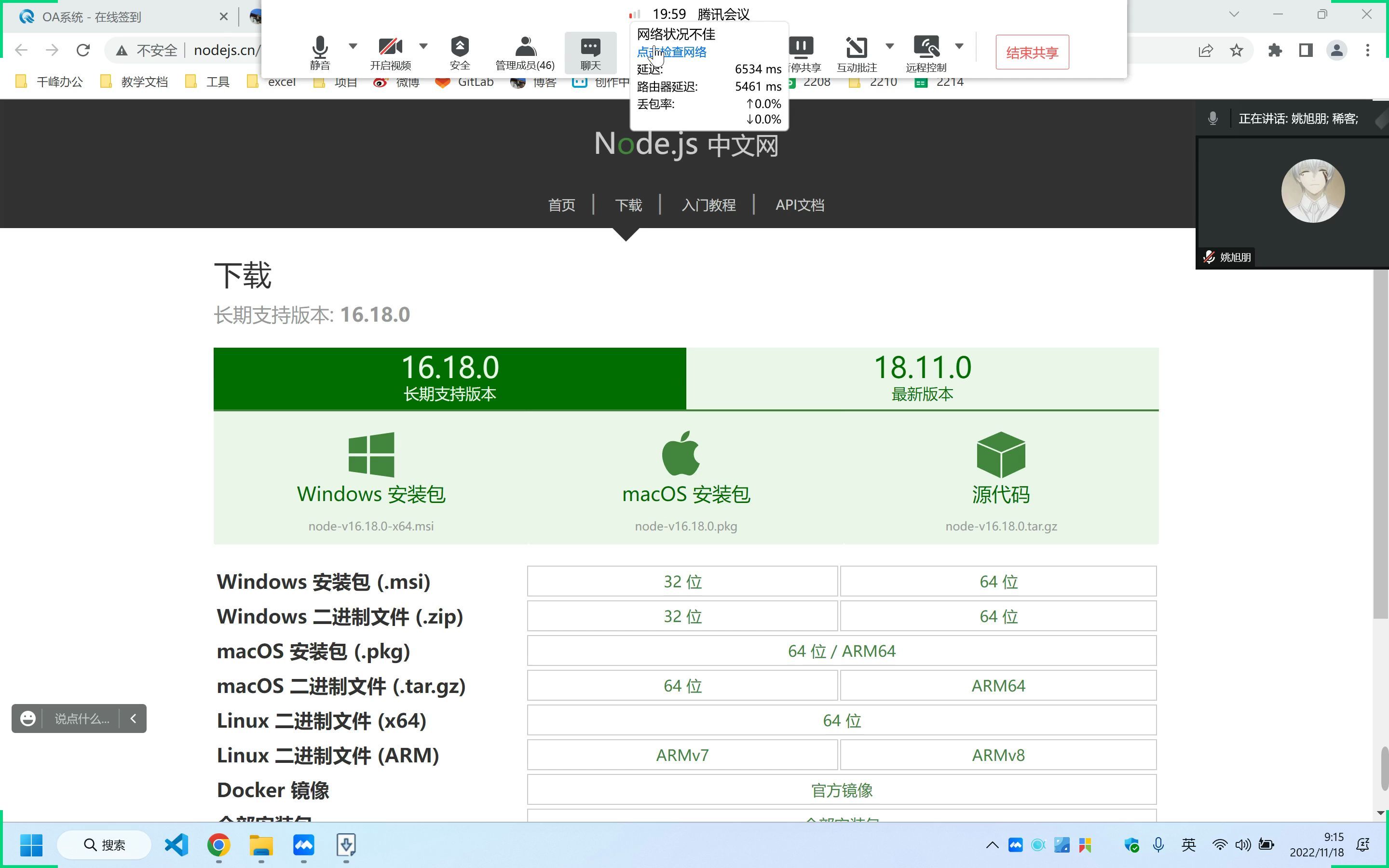Share this page icon in address bar

1205,51
